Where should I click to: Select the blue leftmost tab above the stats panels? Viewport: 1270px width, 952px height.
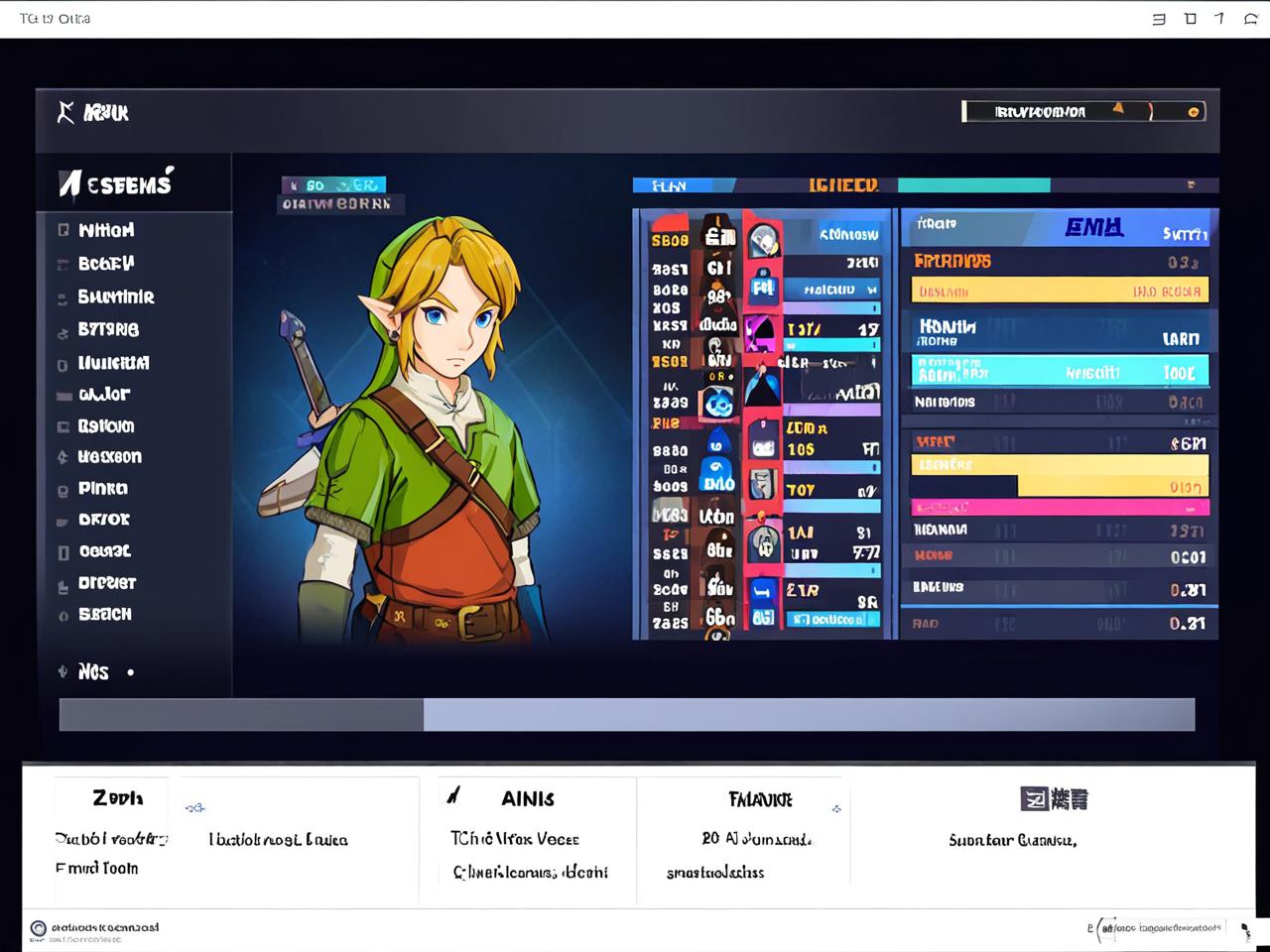pyautogui.click(x=685, y=185)
